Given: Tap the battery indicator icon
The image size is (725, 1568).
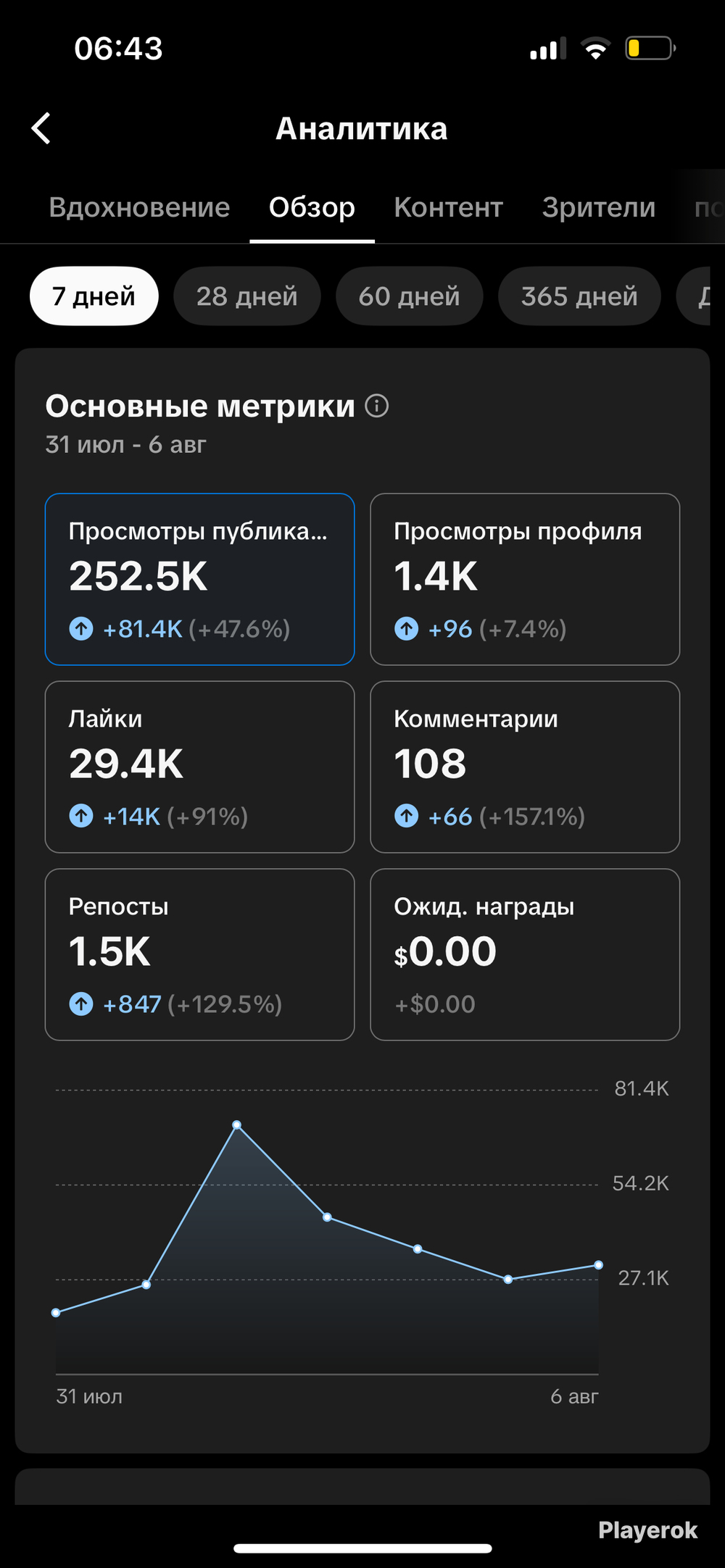Looking at the screenshot, I should pos(650,49).
